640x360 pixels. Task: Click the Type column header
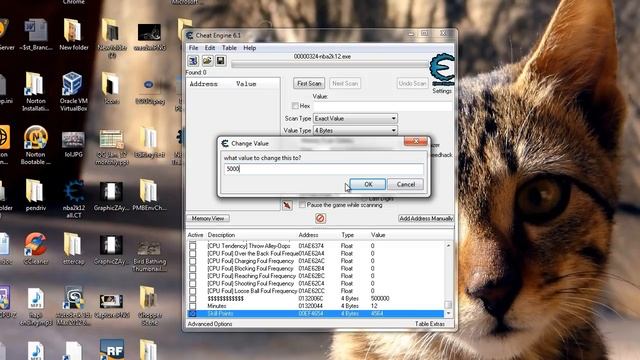[x=347, y=235]
